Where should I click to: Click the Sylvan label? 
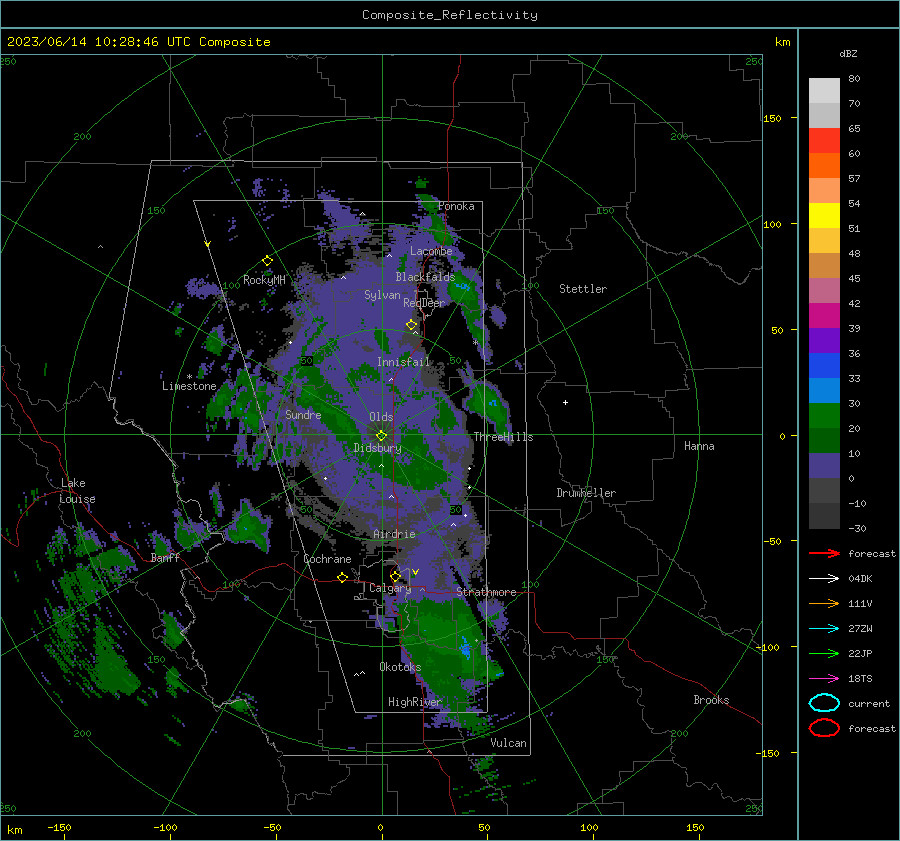(382, 295)
